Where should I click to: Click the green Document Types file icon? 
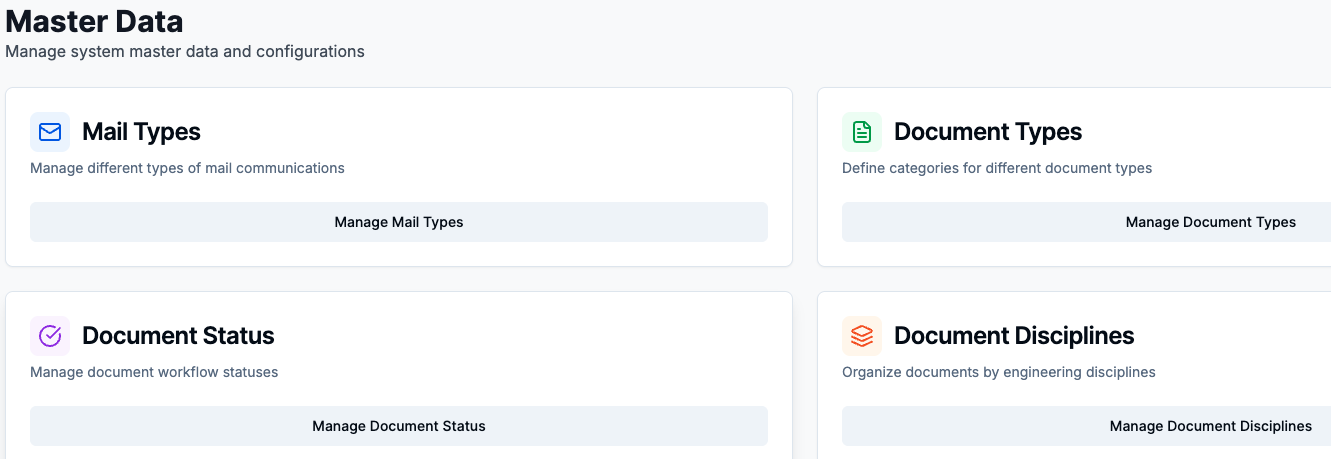(x=862, y=132)
